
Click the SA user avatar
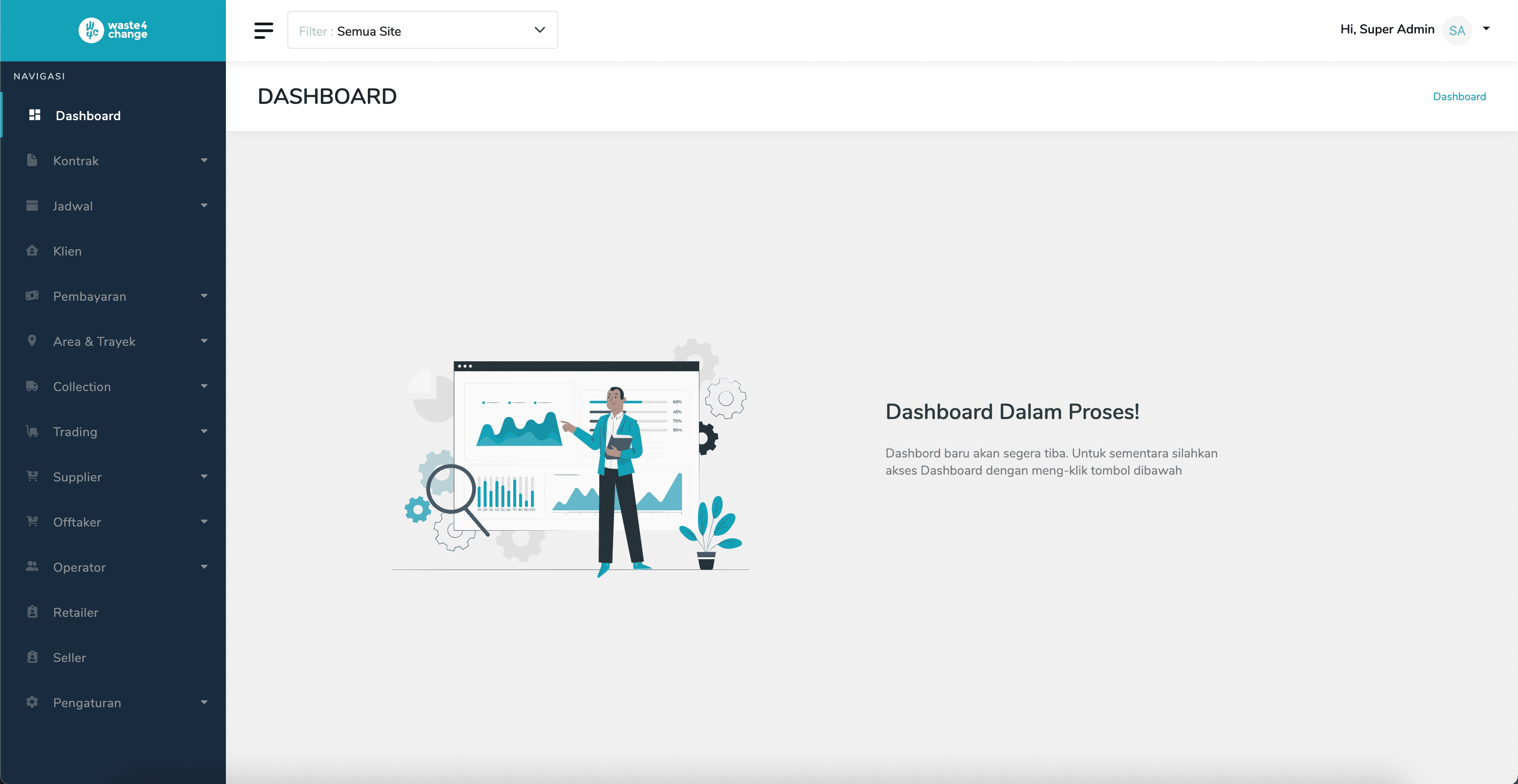pyautogui.click(x=1457, y=31)
